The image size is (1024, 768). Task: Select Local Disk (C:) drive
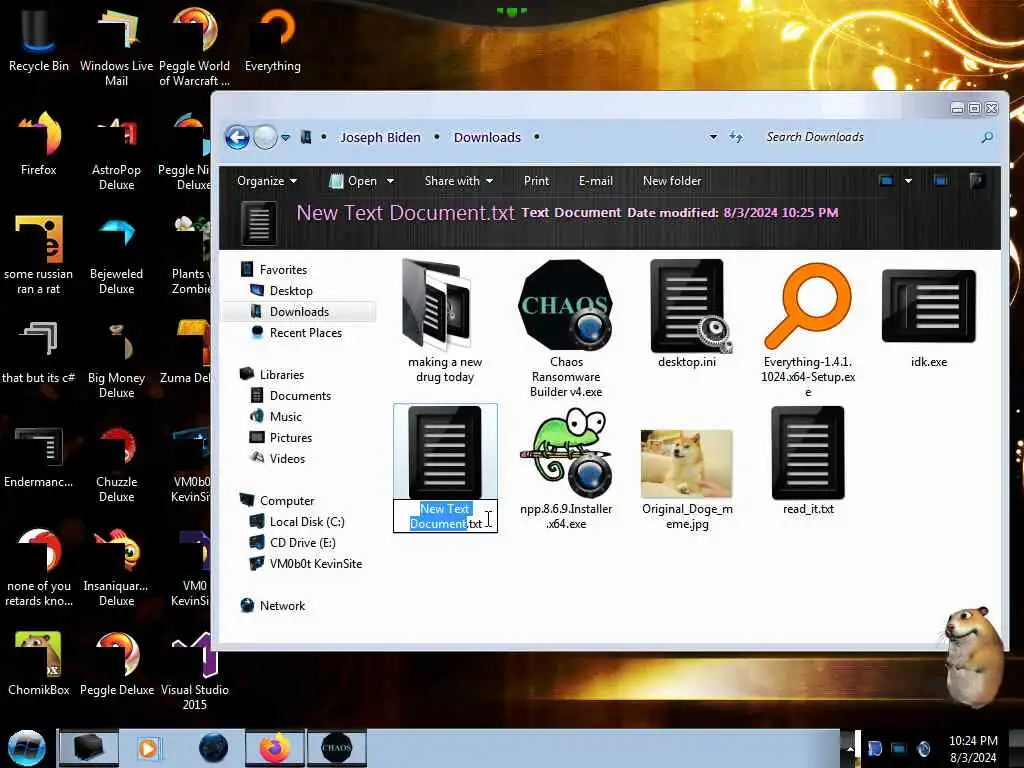coord(307,522)
